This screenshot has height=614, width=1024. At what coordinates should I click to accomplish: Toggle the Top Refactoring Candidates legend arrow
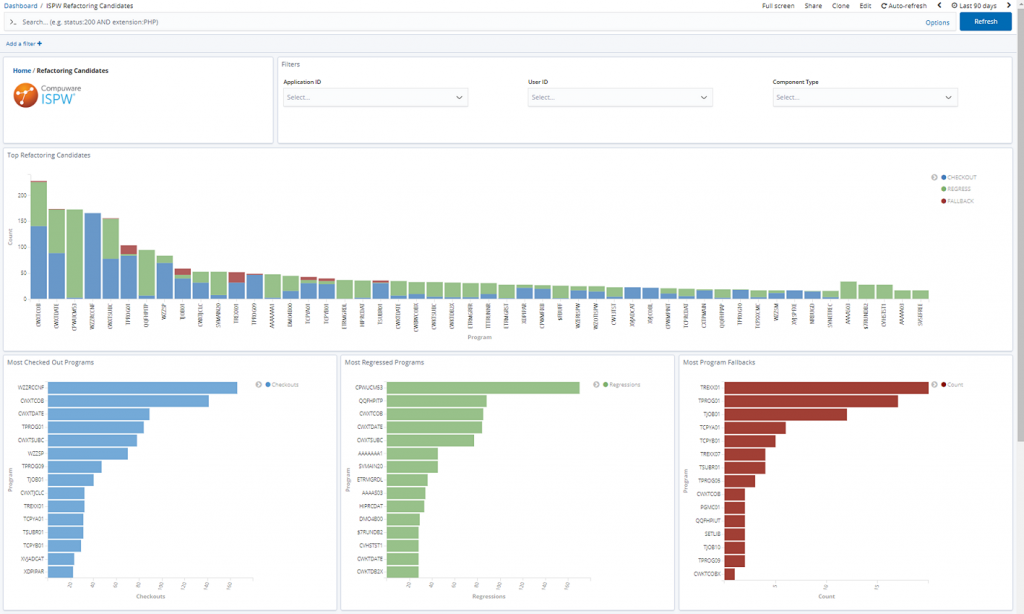pyautogui.click(x=934, y=177)
